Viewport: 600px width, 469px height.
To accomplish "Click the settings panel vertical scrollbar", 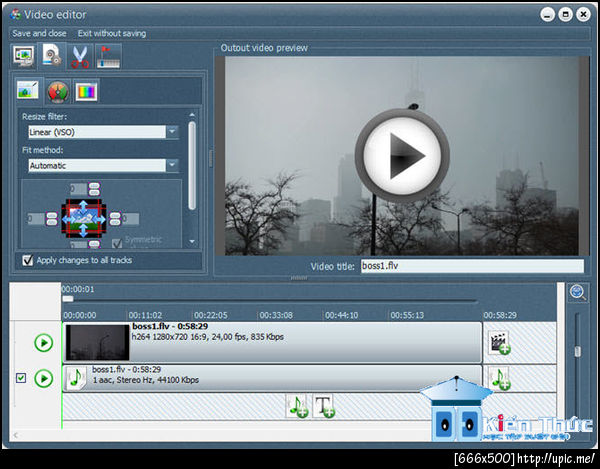I will (x=192, y=165).
